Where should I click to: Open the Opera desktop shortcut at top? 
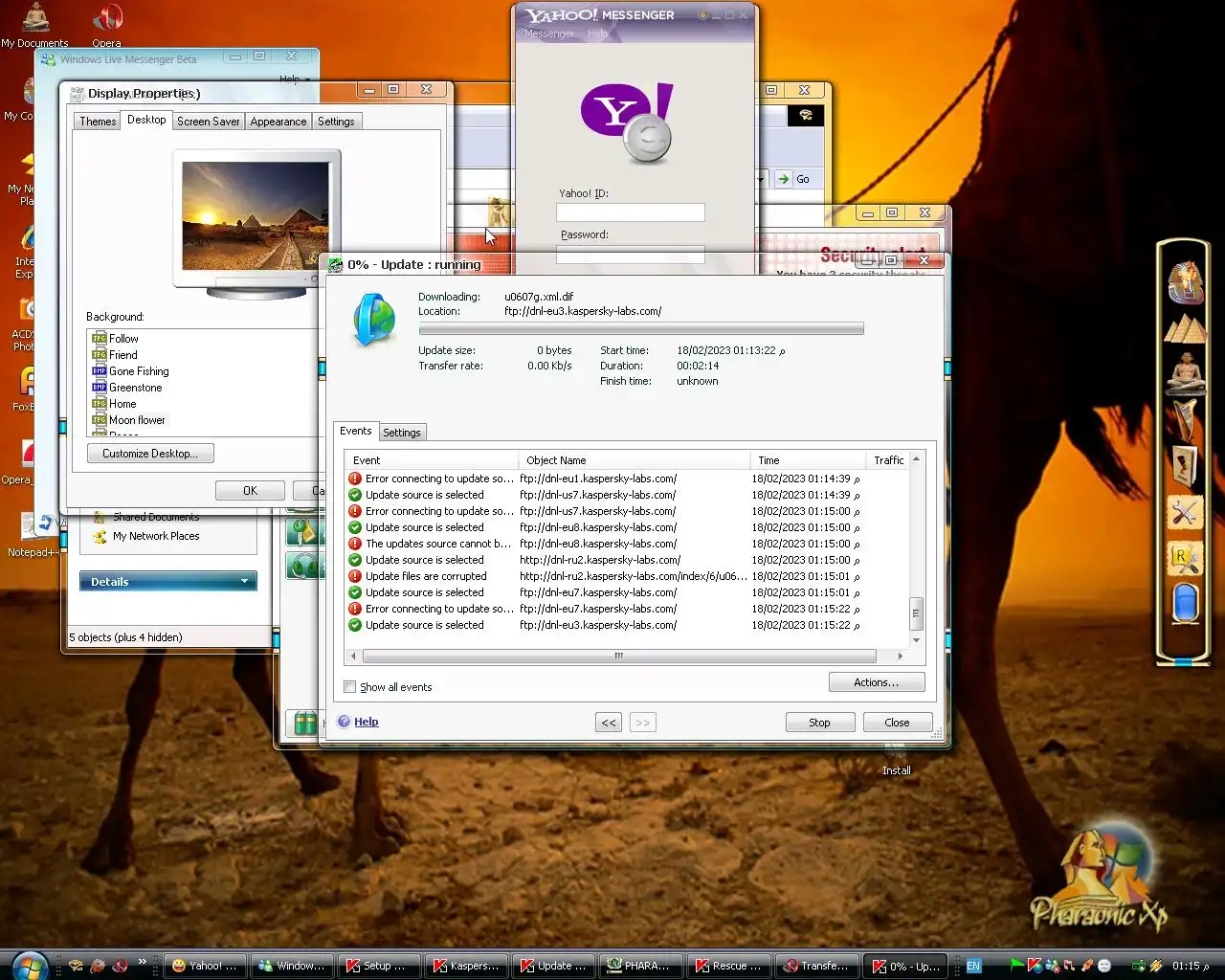click(106, 25)
